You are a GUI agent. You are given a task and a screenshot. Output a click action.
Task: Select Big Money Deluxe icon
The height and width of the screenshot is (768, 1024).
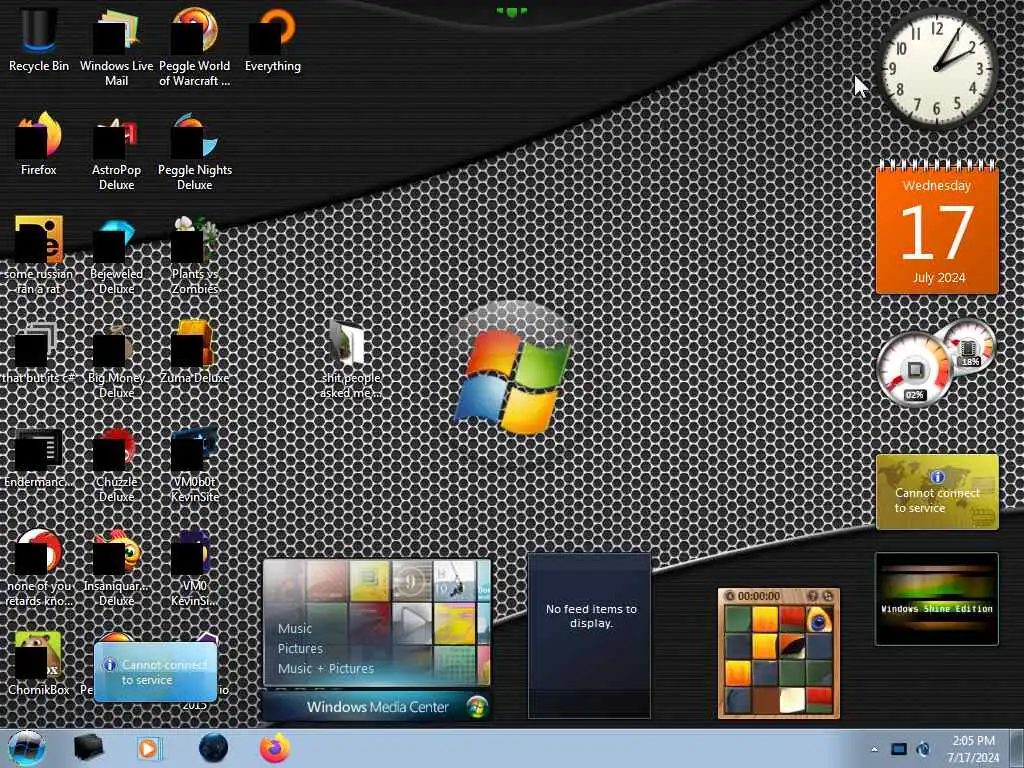coord(116,359)
